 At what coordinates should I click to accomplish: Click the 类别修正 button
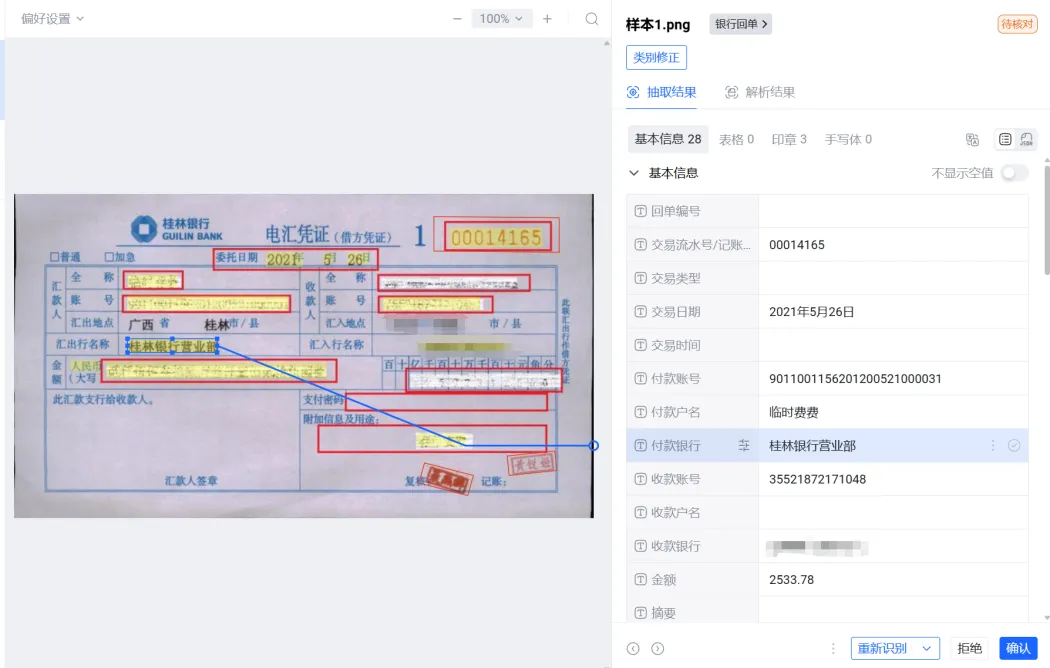point(656,57)
